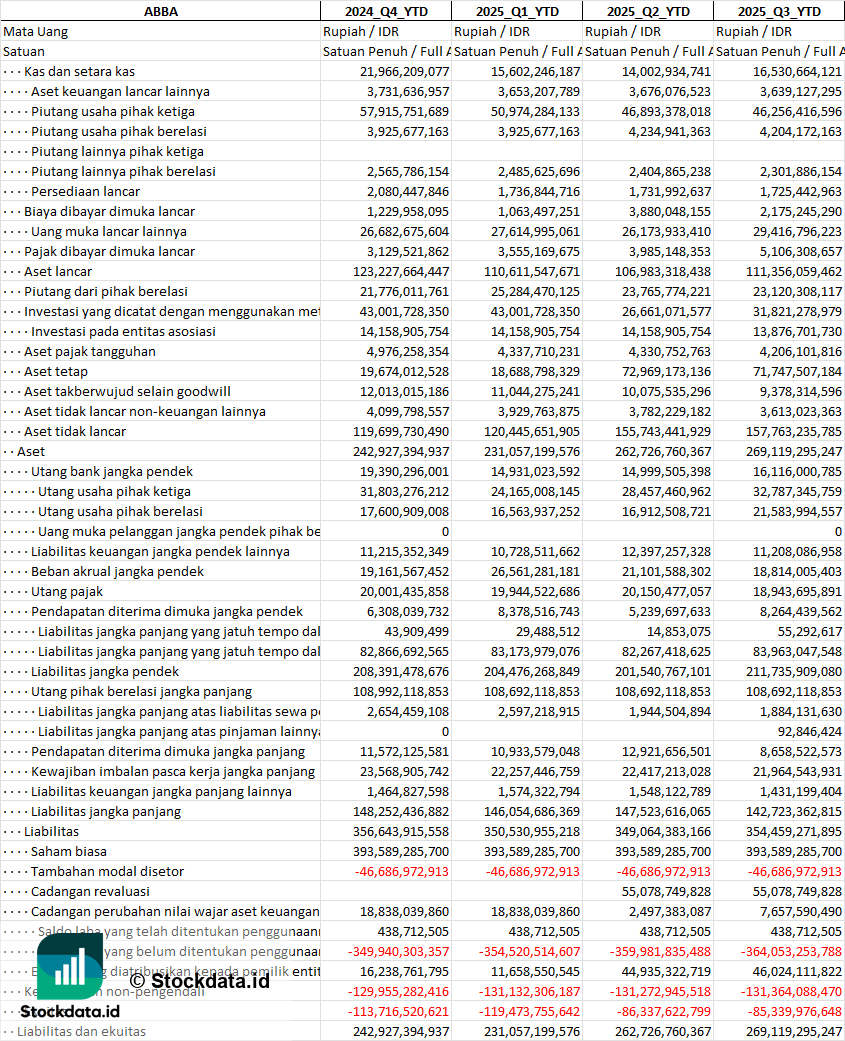Click the total Aset row label
845x1041 pixels.
coord(31,451)
